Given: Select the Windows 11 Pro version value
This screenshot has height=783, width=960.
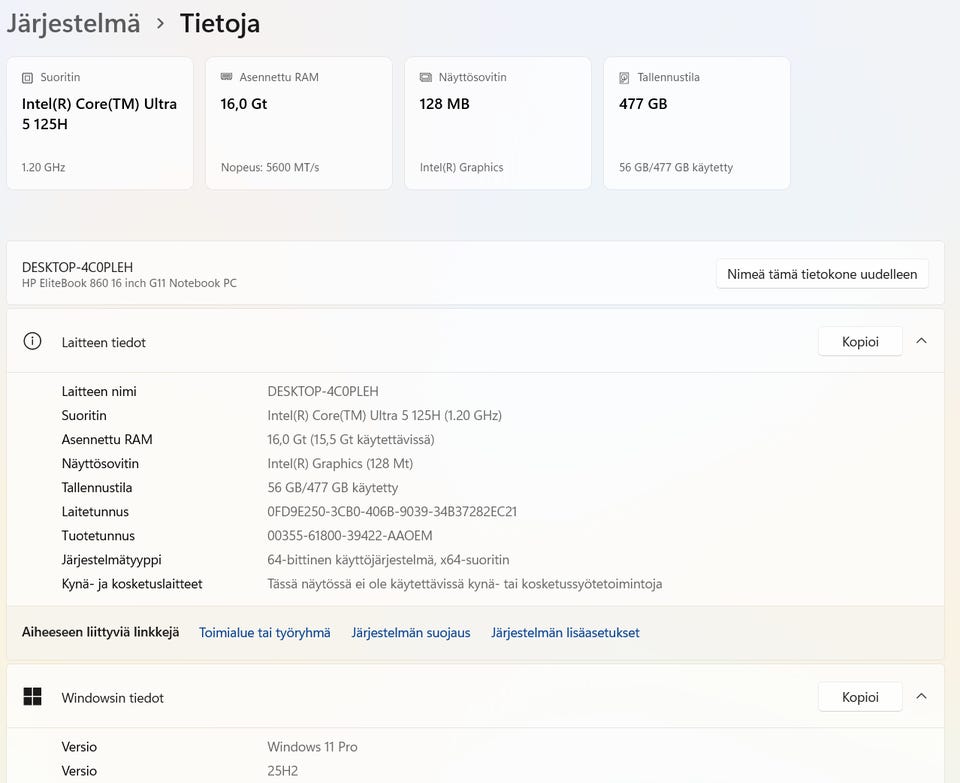Looking at the screenshot, I should pos(312,746).
